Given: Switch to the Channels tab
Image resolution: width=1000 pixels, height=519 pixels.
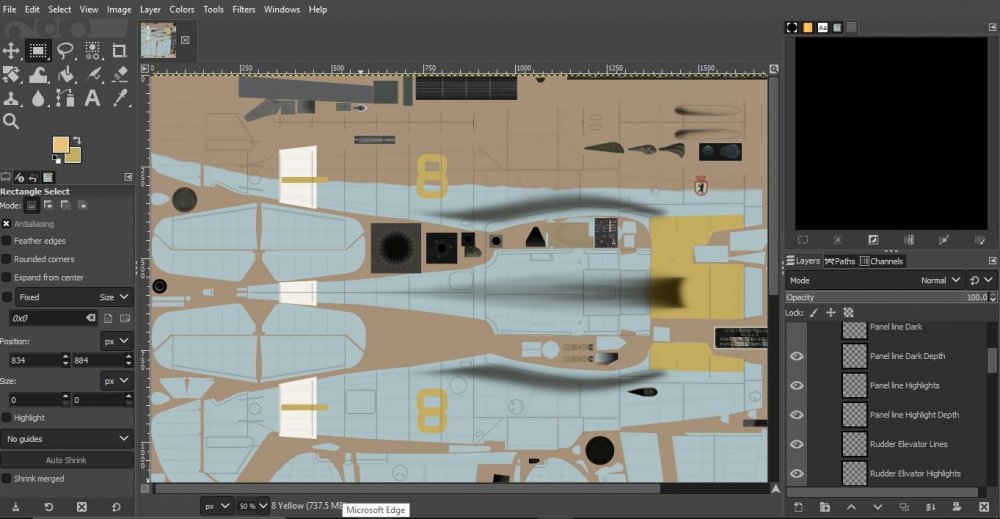Looking at the screenshot, I should coord(881,261).
